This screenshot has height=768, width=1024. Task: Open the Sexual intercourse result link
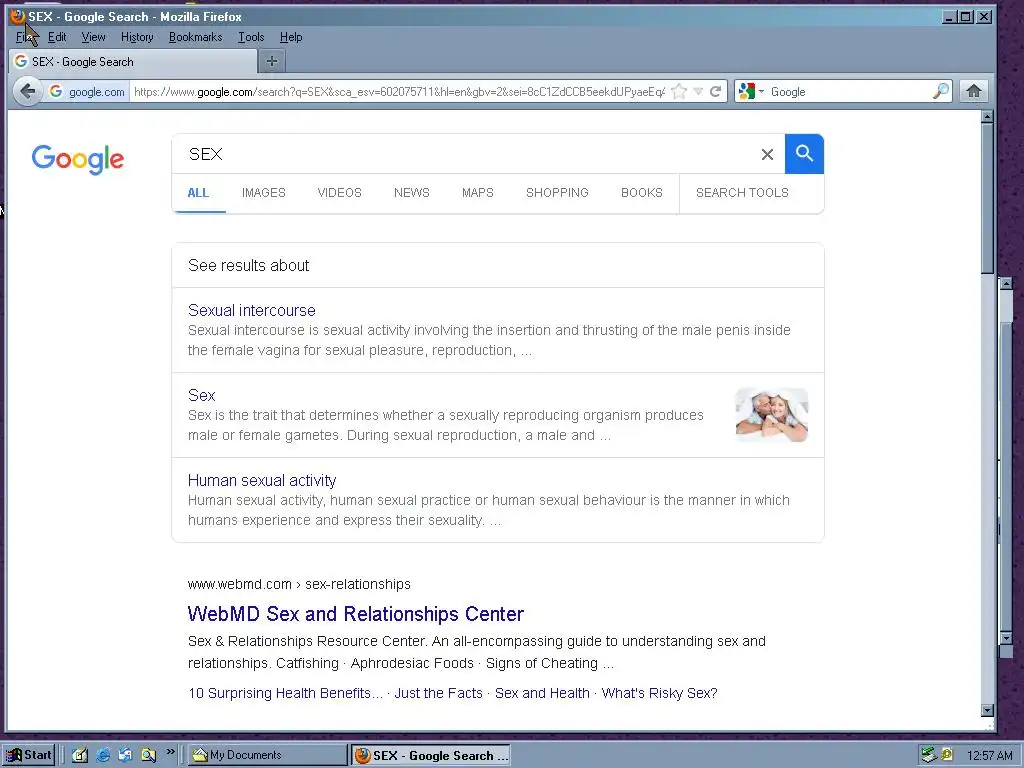pos(251,310)
